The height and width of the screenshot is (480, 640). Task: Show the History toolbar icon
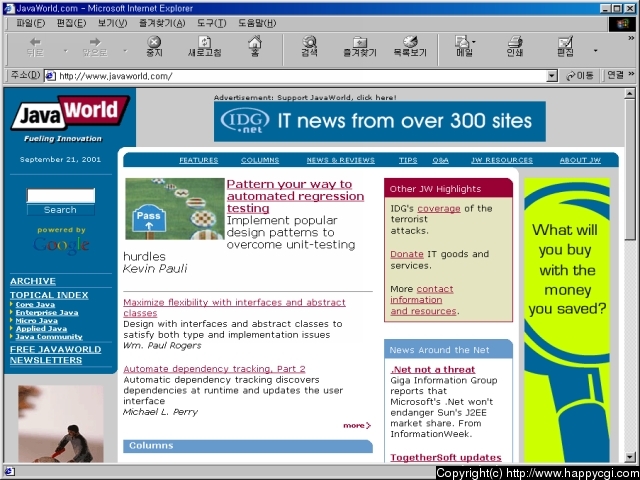pos(410,47)
